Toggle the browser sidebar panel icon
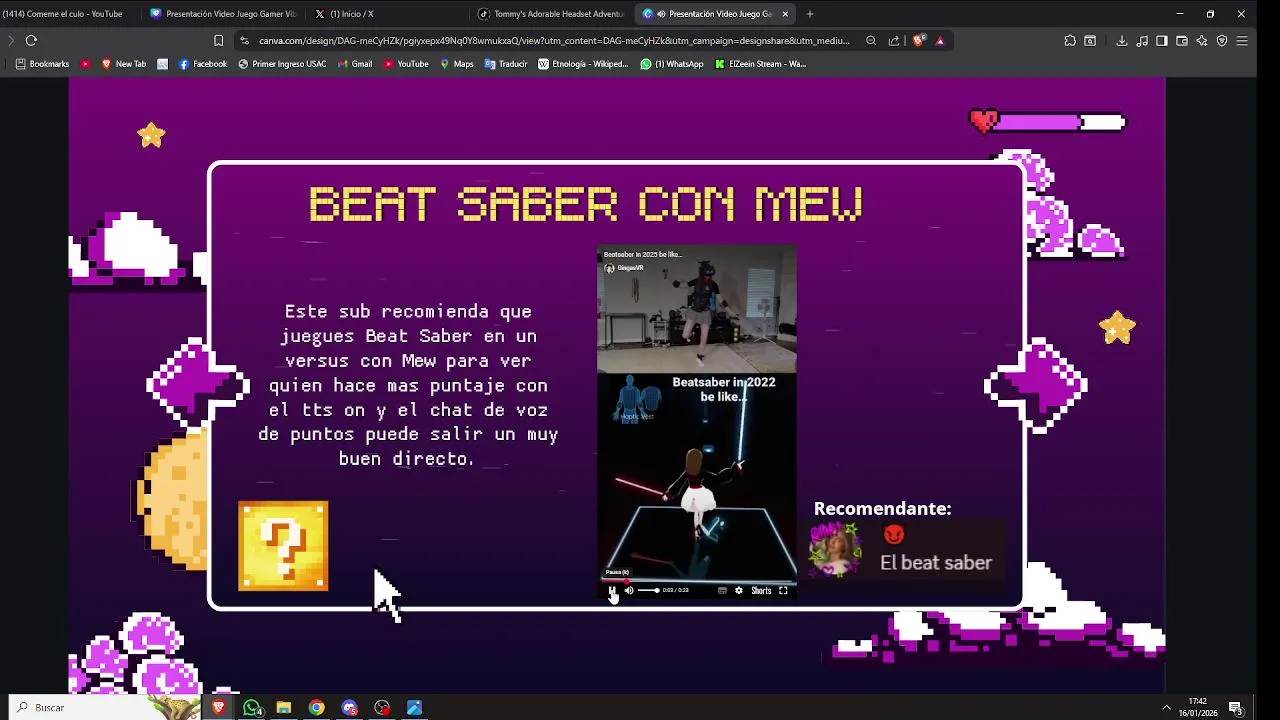This screenshot has height=720, width=1280. point(1161,41)
